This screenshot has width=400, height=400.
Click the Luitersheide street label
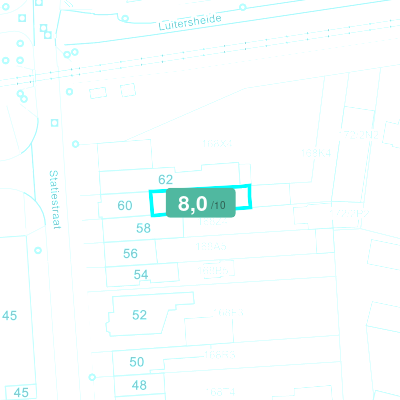(190, 22)
